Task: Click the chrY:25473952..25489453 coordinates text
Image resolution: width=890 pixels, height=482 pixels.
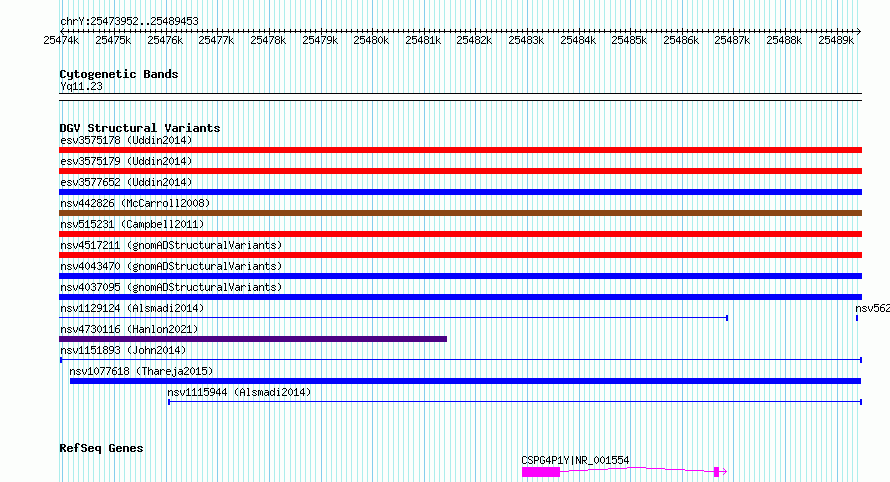Action: click(x=129, y=21)
